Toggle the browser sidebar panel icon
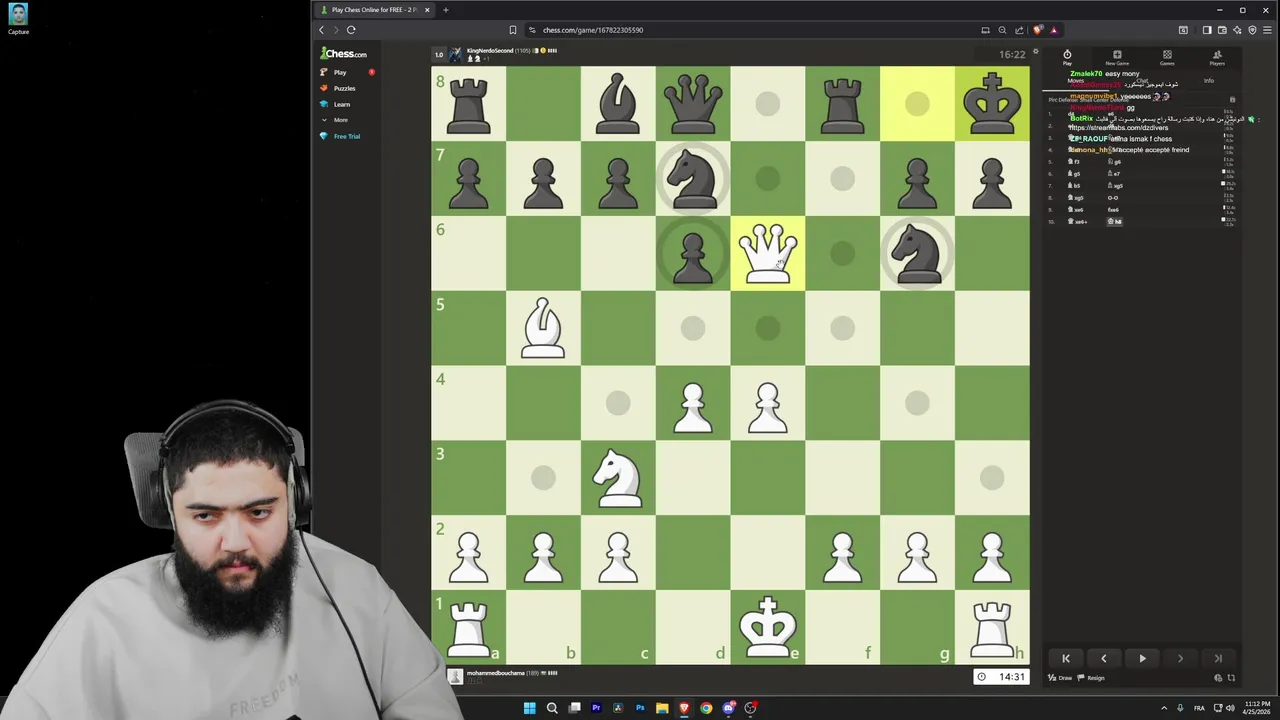 pyautogui.click(x=1207, y=30)
